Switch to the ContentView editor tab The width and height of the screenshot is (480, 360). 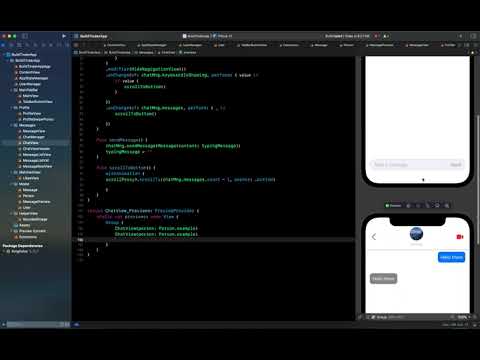[x=114, y=45]
